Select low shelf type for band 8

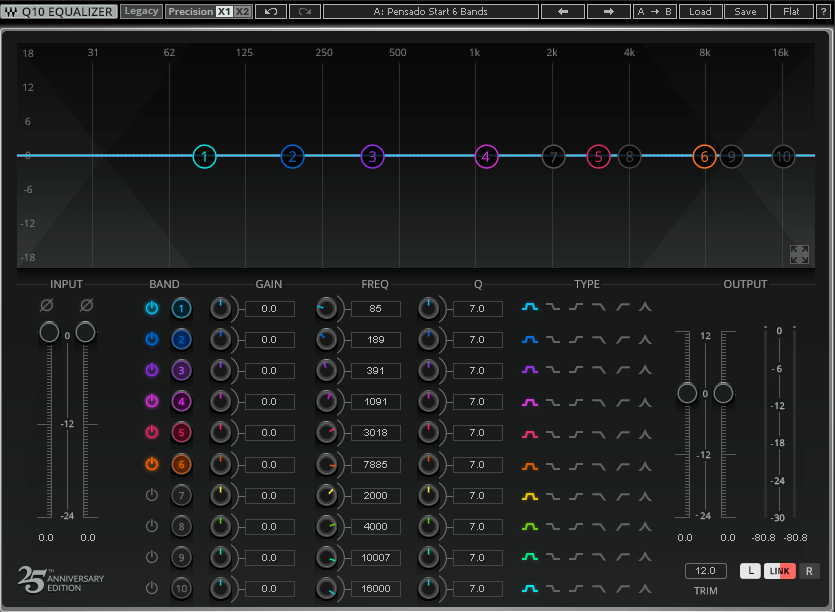point(553,527)
